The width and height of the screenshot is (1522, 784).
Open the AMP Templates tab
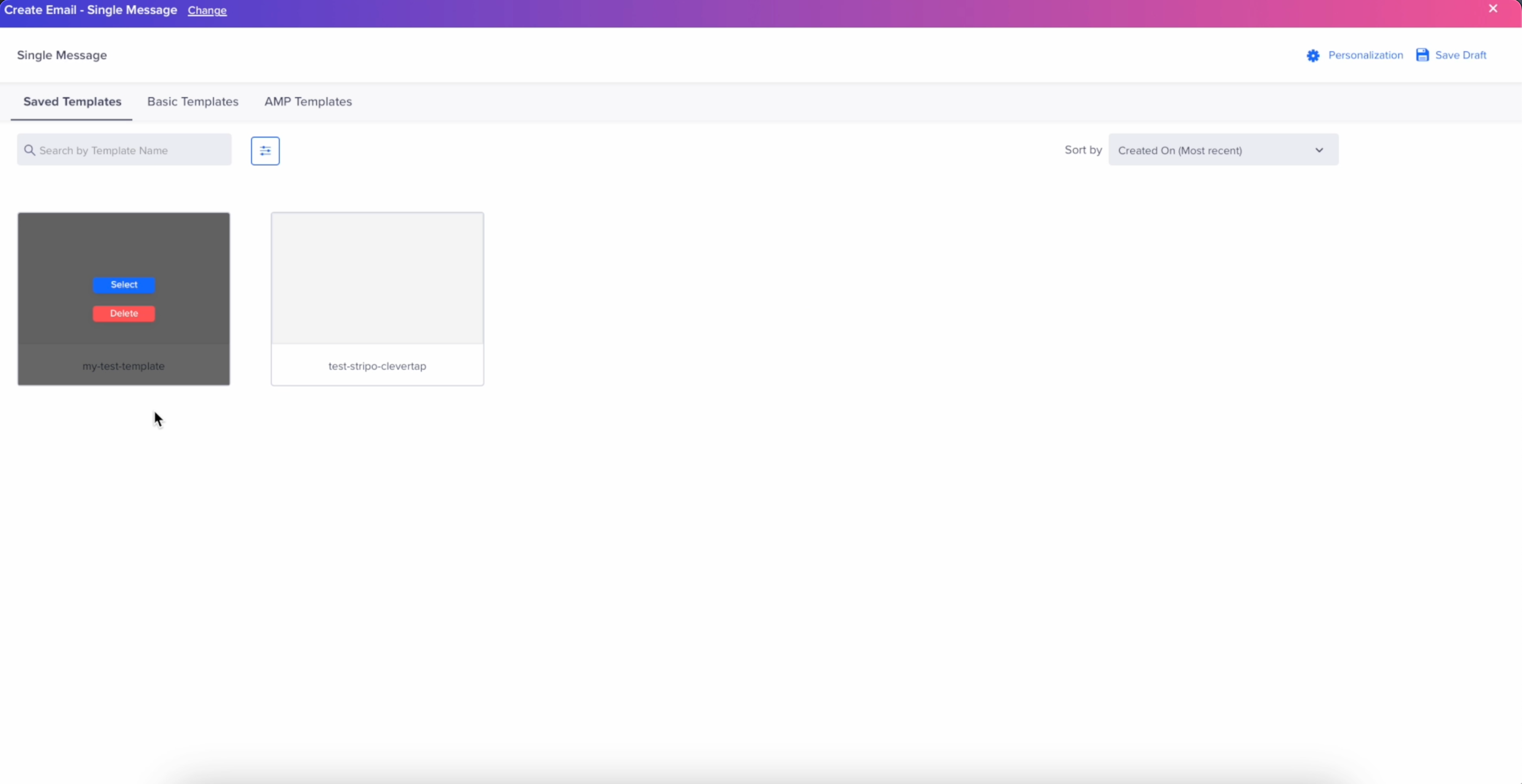point(308,102)
